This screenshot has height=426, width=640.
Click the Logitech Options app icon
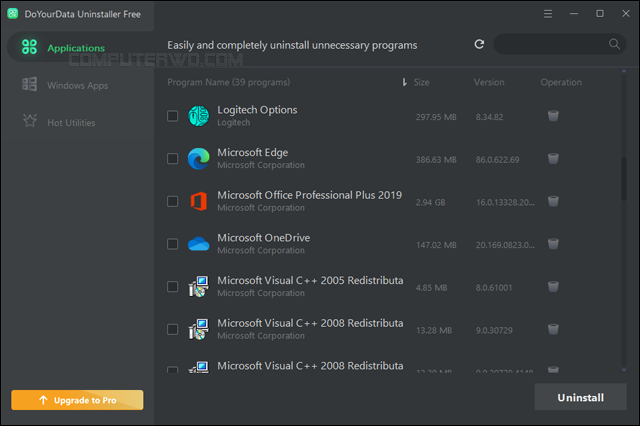pyautogui.click(x=198, y=116)
